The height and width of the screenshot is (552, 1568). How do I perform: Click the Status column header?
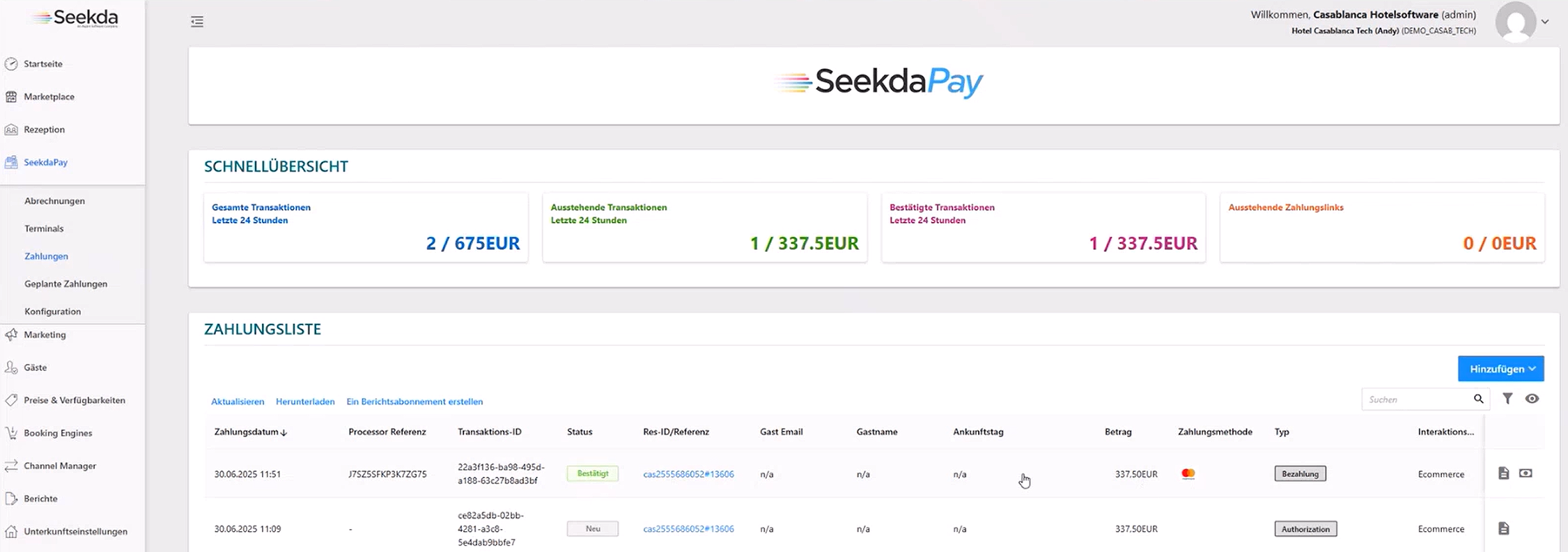coord(580,432)
